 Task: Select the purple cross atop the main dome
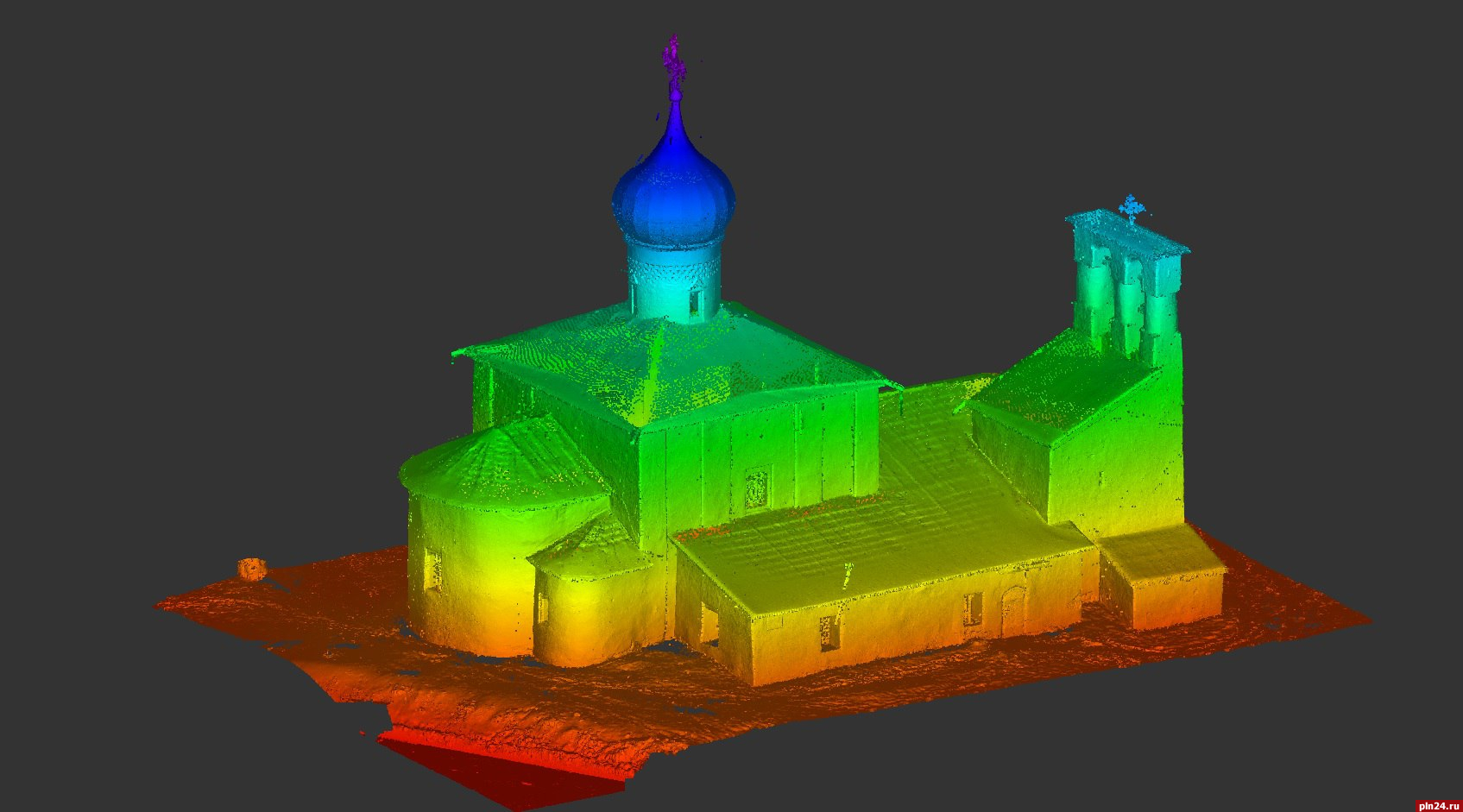click(x=673, y=64)
